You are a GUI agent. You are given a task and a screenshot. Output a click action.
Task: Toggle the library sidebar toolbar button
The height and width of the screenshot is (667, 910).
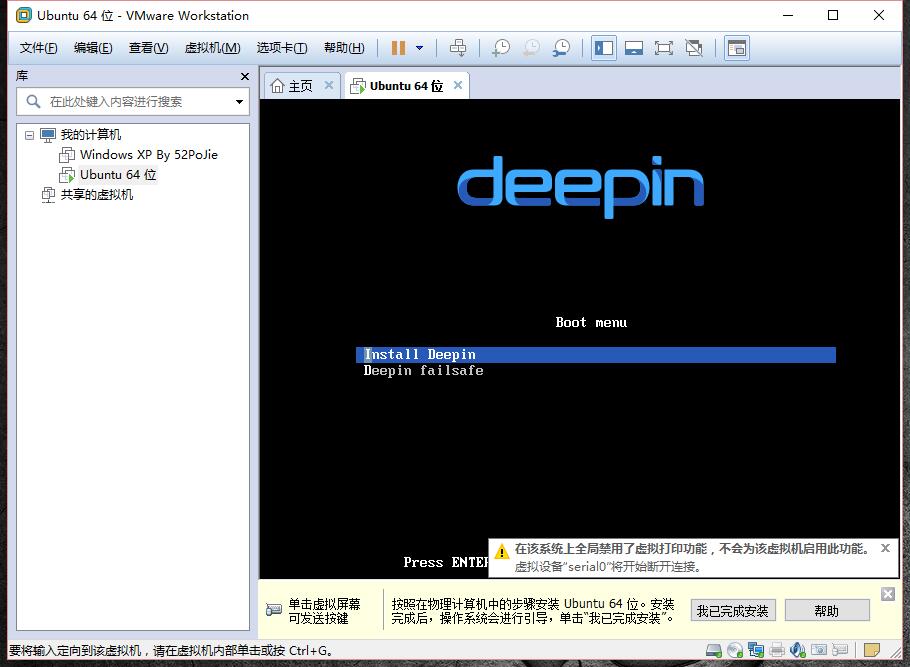tap(604, 48)
